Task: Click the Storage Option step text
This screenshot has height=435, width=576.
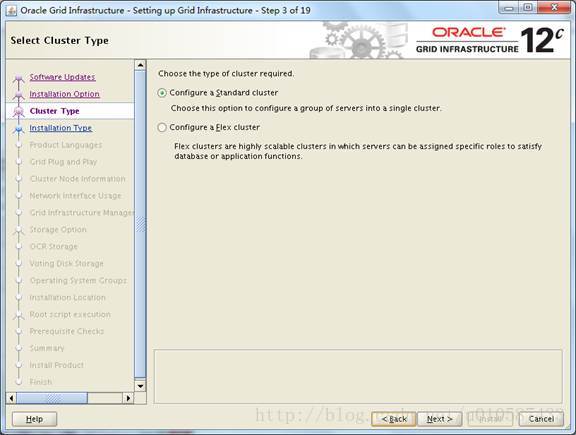Action: tap(58, 230)
